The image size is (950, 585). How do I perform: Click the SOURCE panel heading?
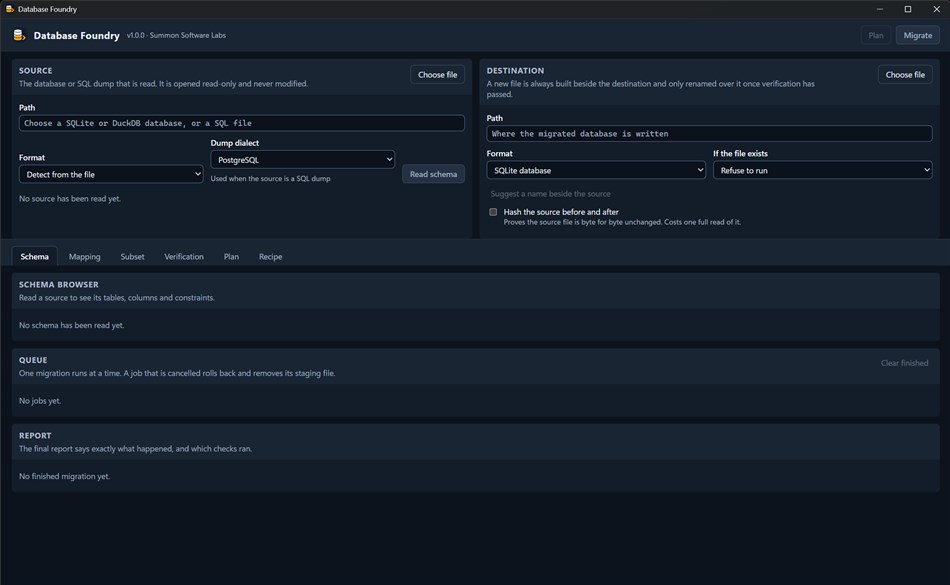36,71
